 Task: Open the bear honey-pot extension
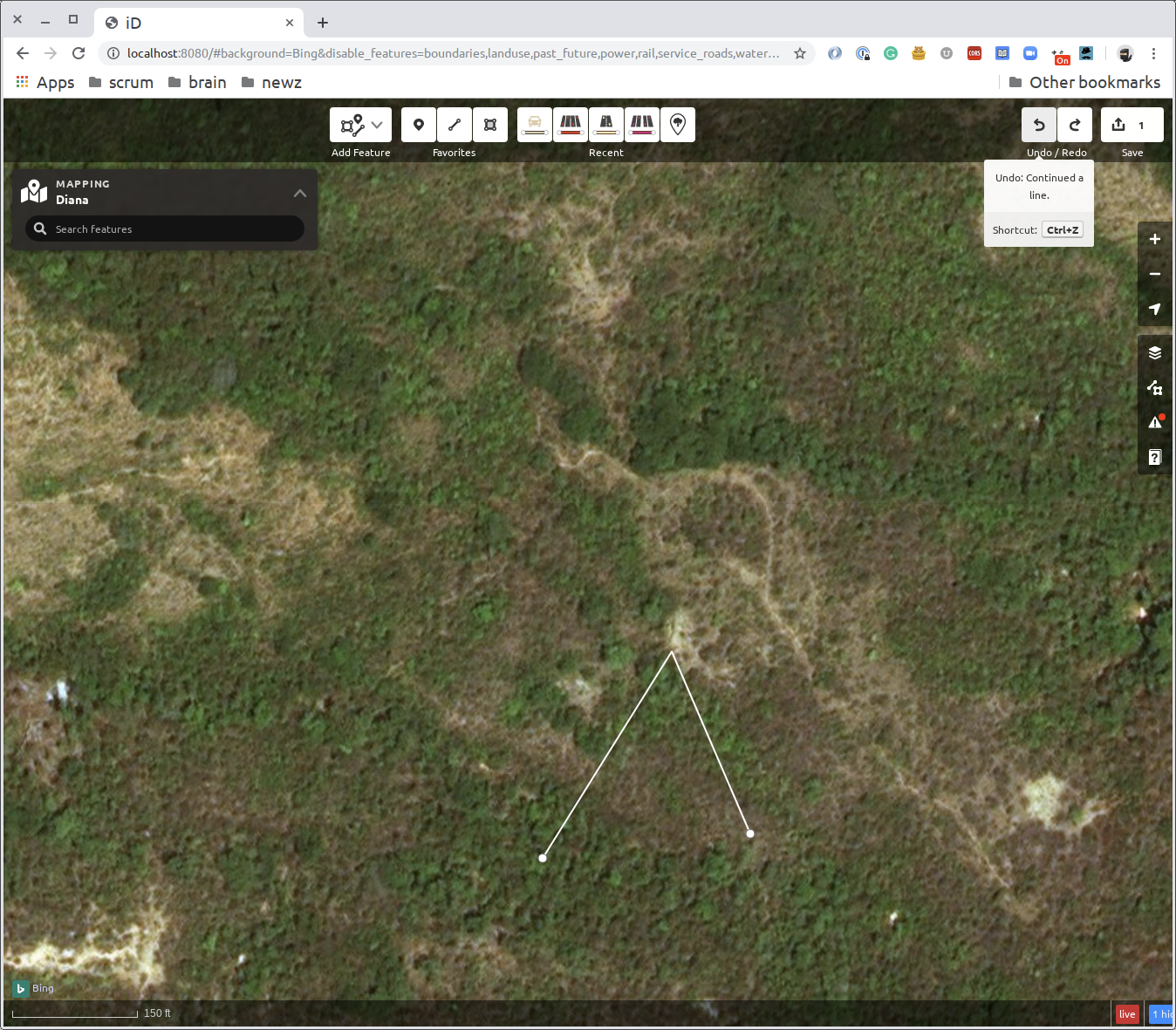[919, 53]
